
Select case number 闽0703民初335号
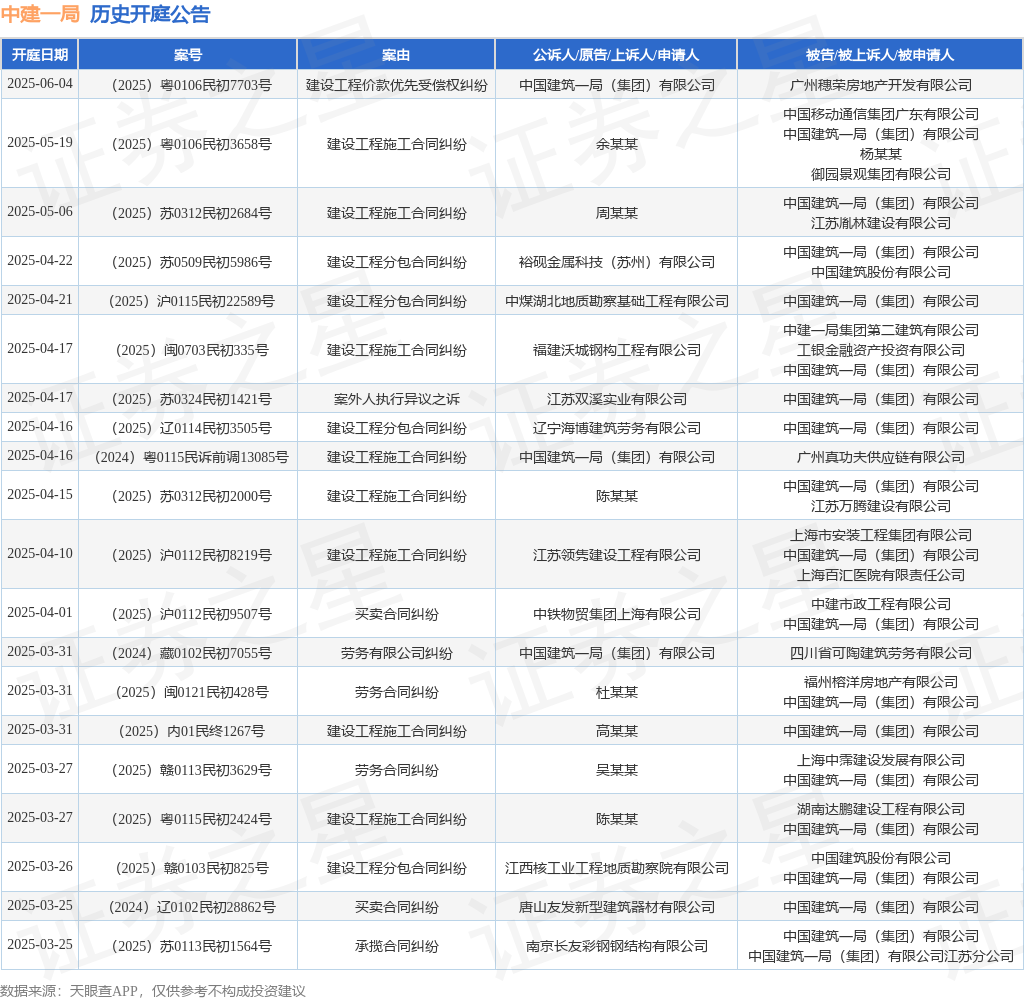(x=191, y=351)
